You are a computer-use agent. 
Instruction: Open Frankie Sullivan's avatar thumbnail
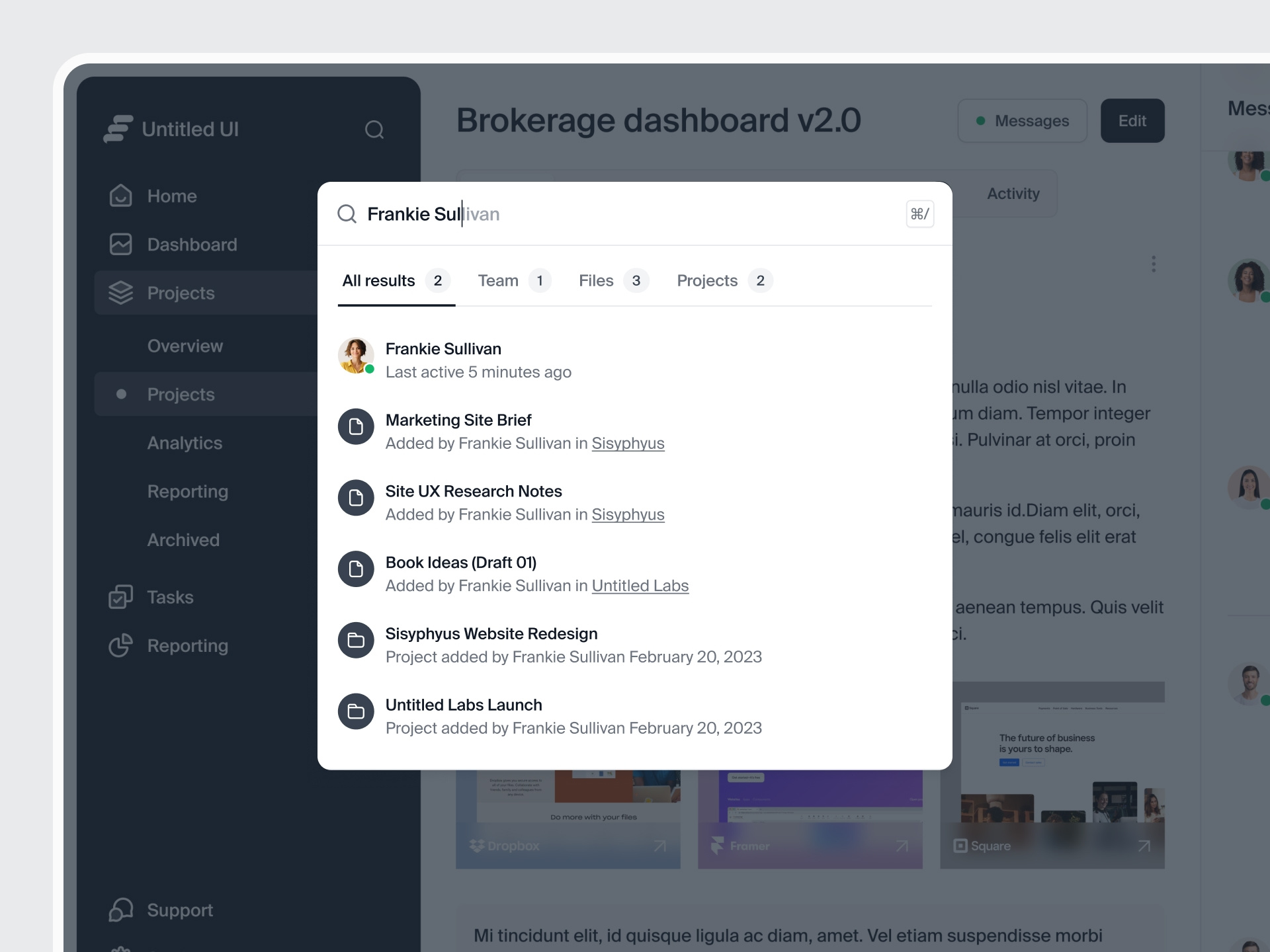point(356,356)
